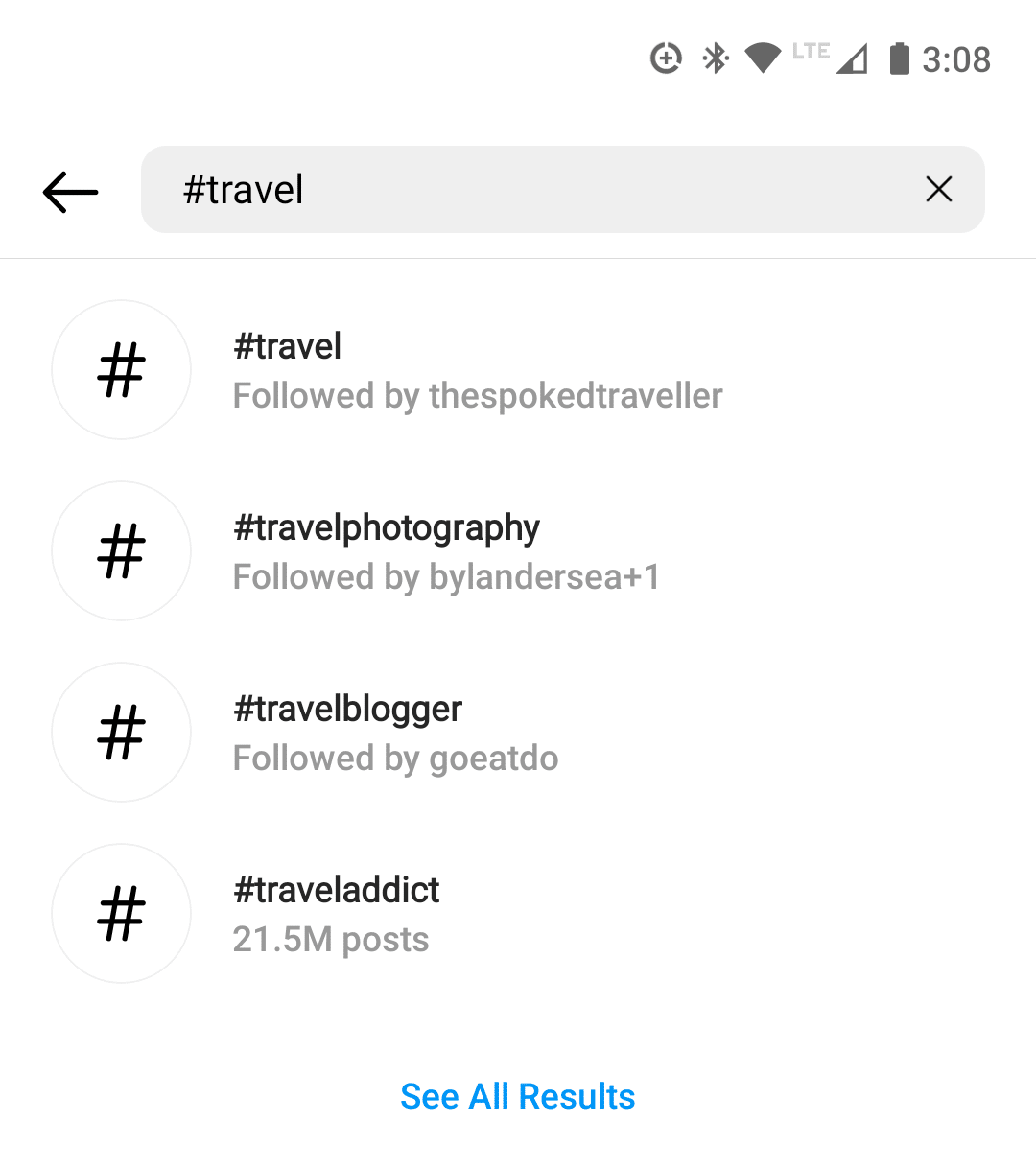Image resolution: width=1036 pixels, height=1168 pixels.
Task: Open the #travelblogger hashtag result
Action: 347,709
